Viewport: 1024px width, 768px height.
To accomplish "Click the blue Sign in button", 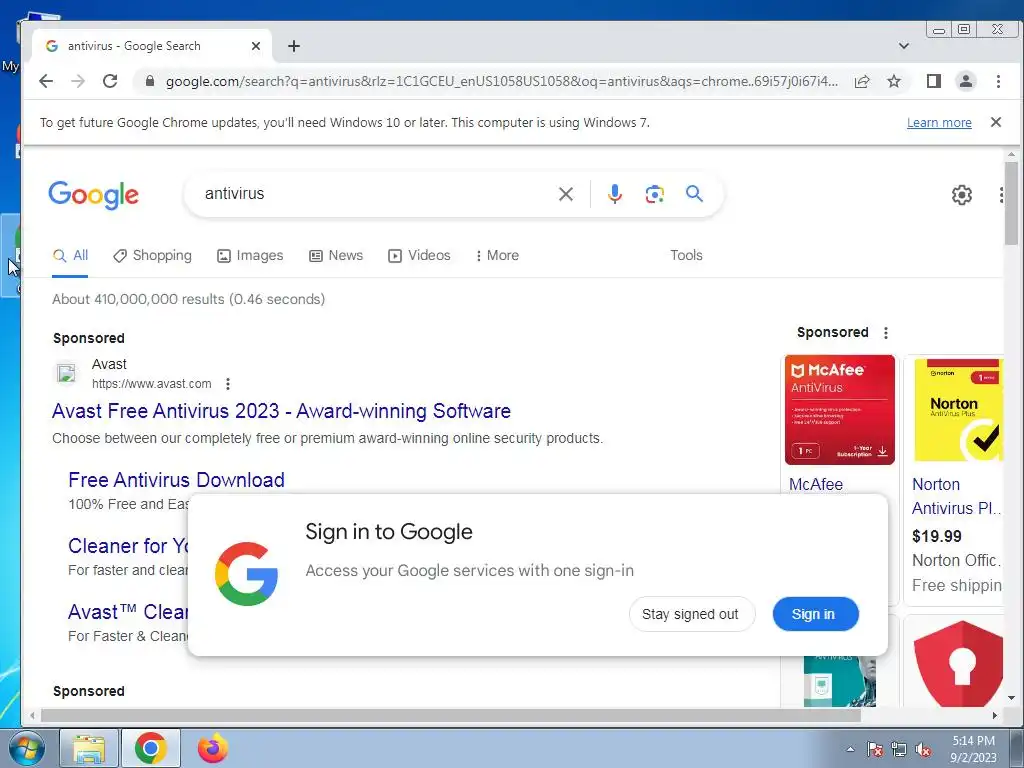I will coord(814,614).
